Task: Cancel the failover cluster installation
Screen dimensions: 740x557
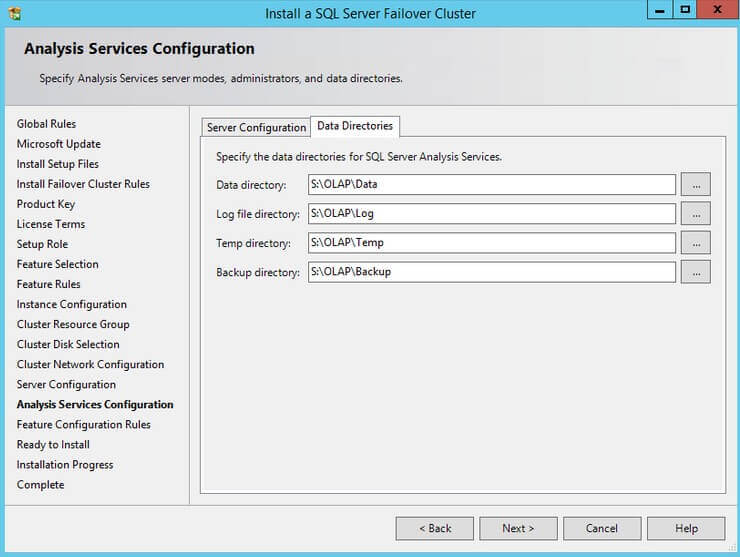Action: coord(602,528)
